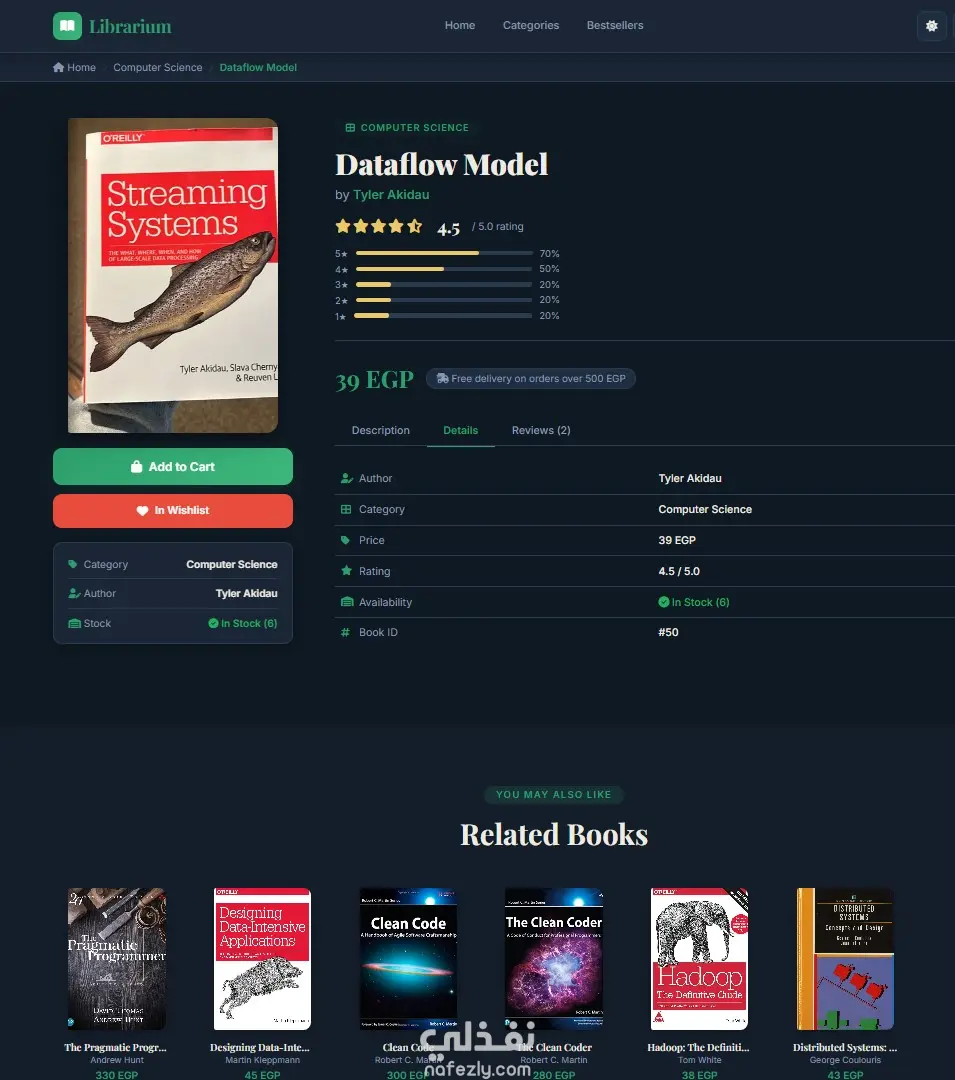
Task: Click the 1-star rating bar
Action: 443,315
